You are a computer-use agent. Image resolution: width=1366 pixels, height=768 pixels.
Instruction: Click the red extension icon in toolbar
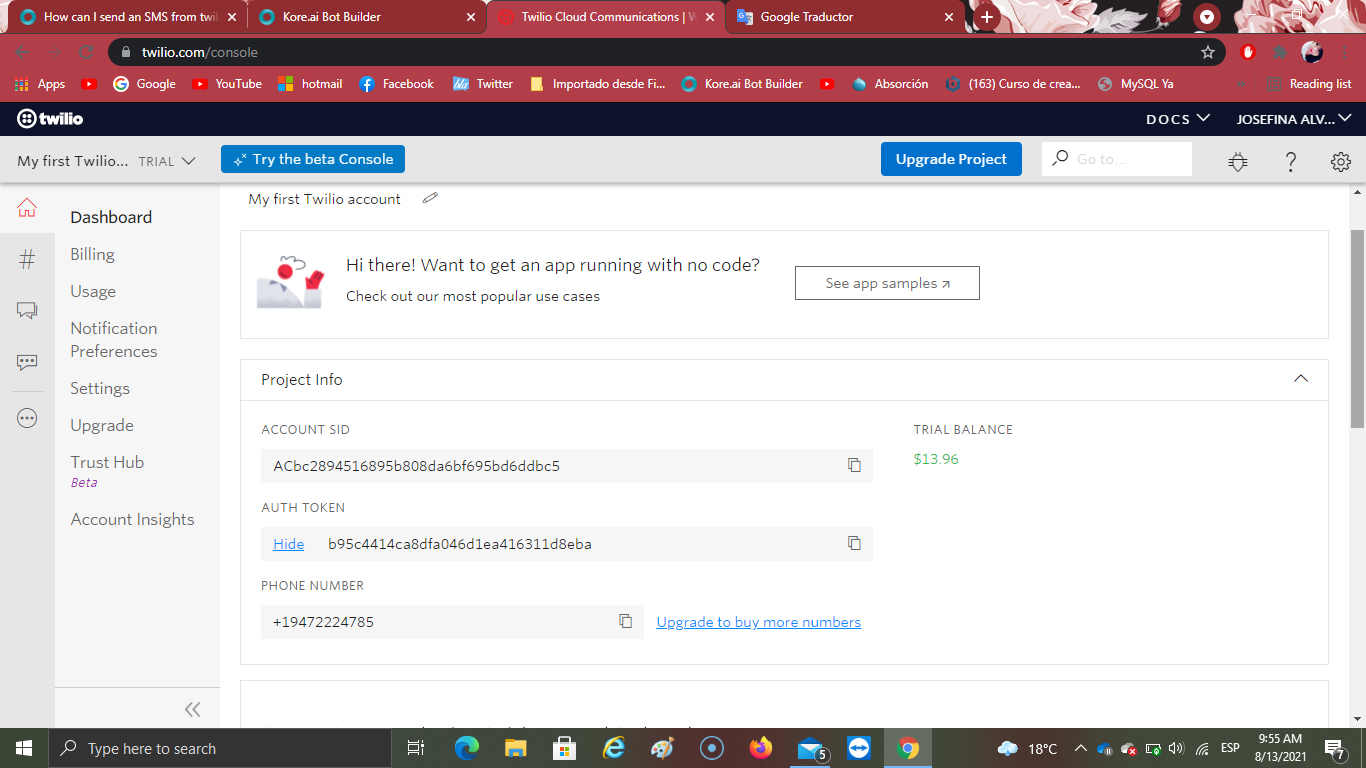tap(1247, 52)
